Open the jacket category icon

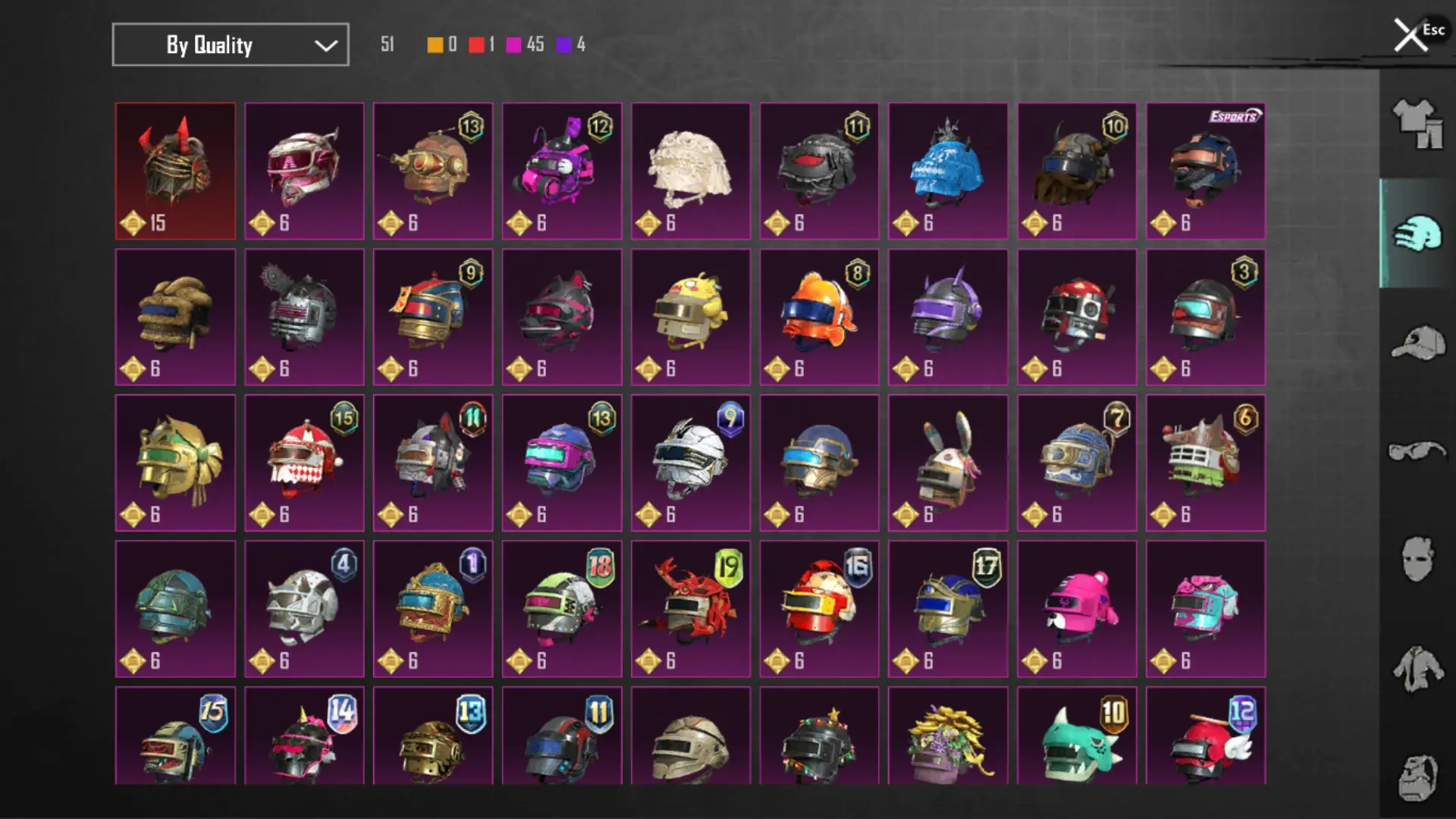(x=1417, y=669)
